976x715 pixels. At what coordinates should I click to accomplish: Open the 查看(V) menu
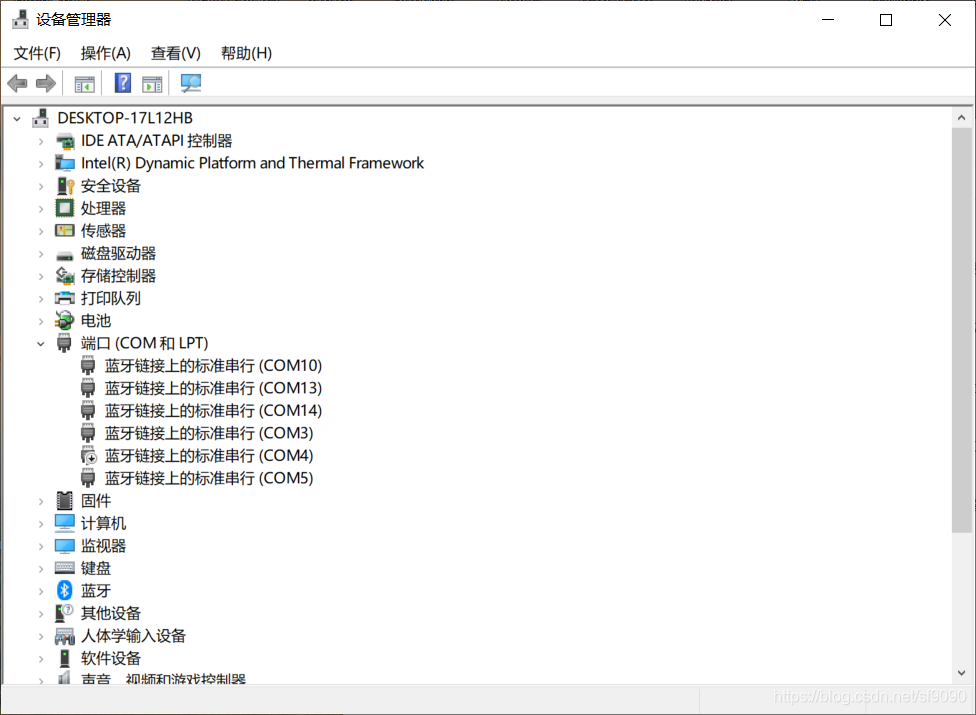pos(176,54)
